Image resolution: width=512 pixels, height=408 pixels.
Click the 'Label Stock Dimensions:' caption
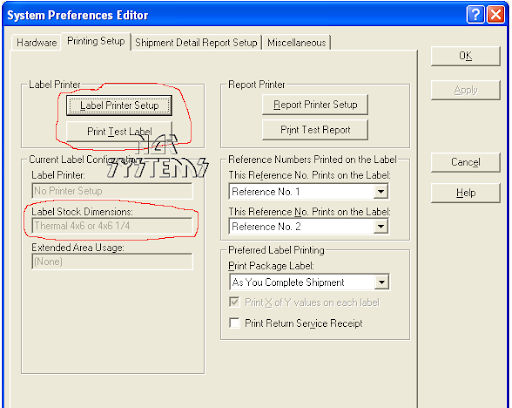click(x=82, y=212)
